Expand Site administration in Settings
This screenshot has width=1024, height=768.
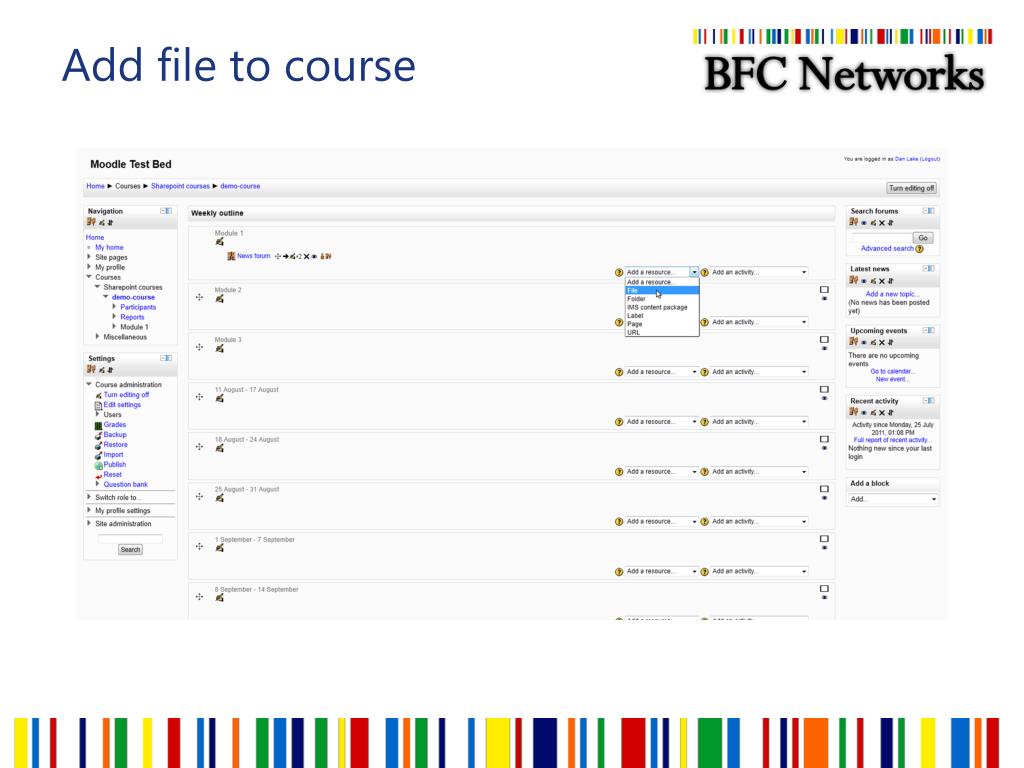(89, 523)
